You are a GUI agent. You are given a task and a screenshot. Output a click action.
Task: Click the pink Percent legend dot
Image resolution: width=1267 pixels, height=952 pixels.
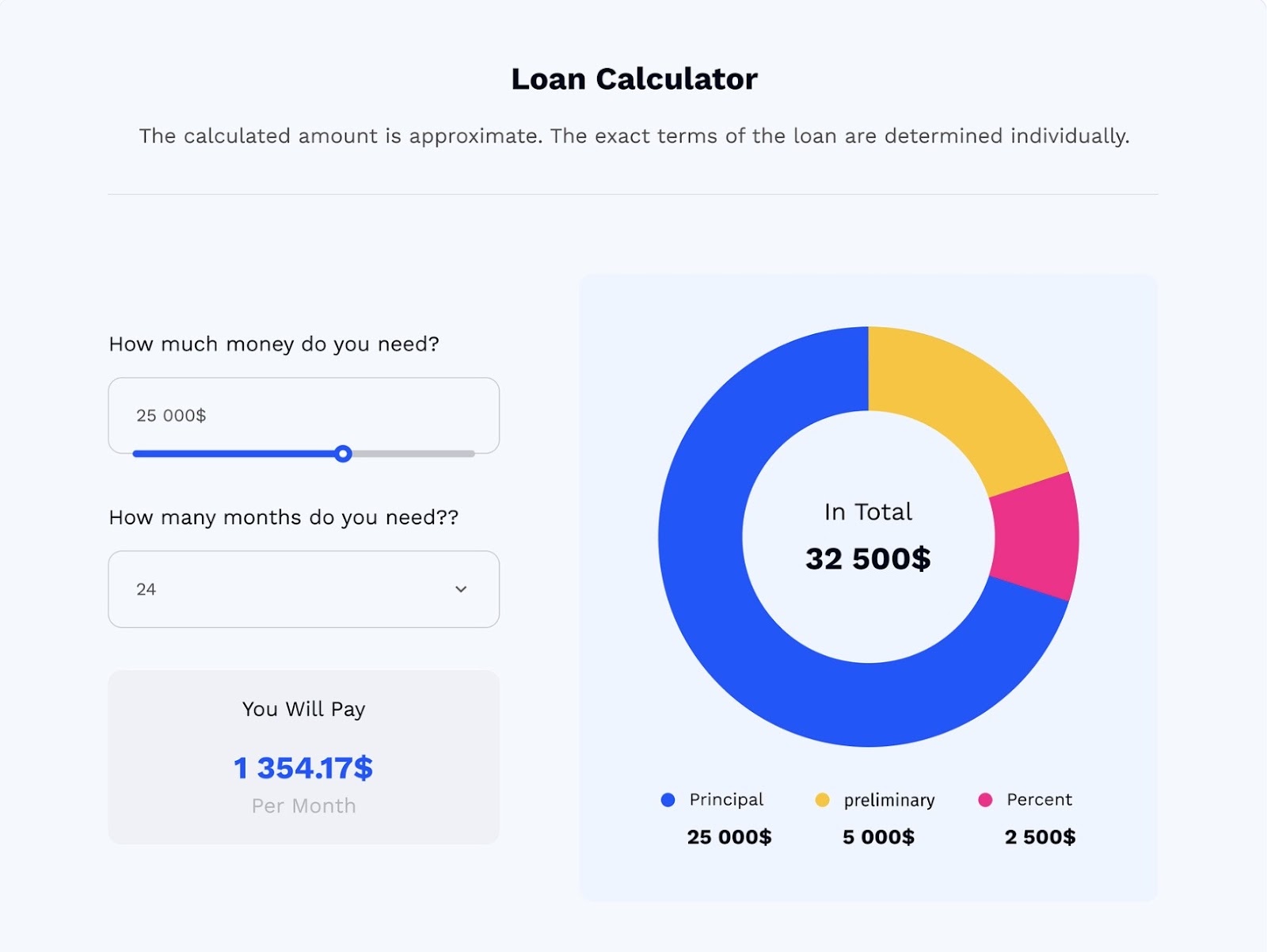[985, 800]
